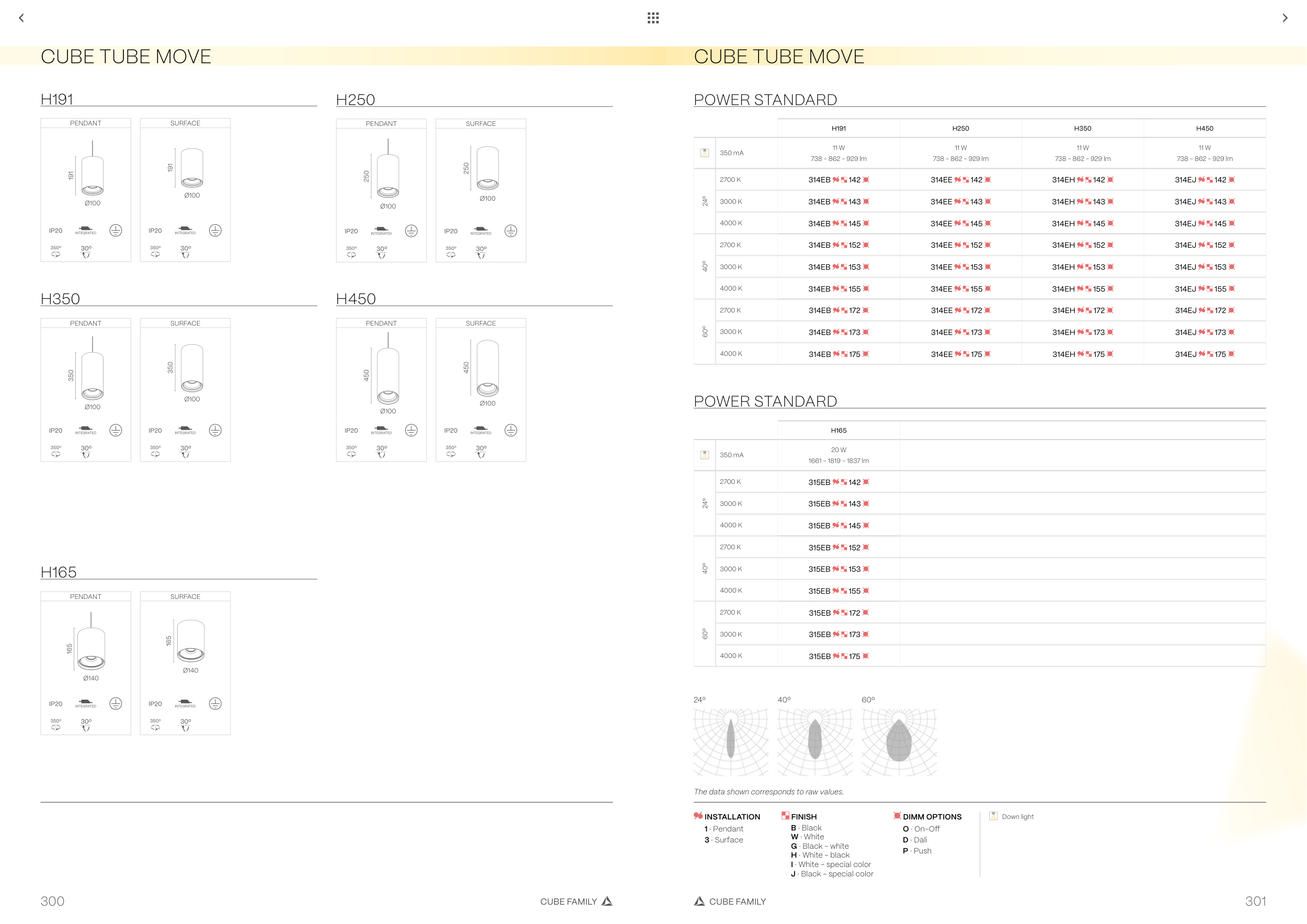Click the down light icon beside 350 mA in H165 table
Screen dimensions: 1307x924
[x=705, y=455]
